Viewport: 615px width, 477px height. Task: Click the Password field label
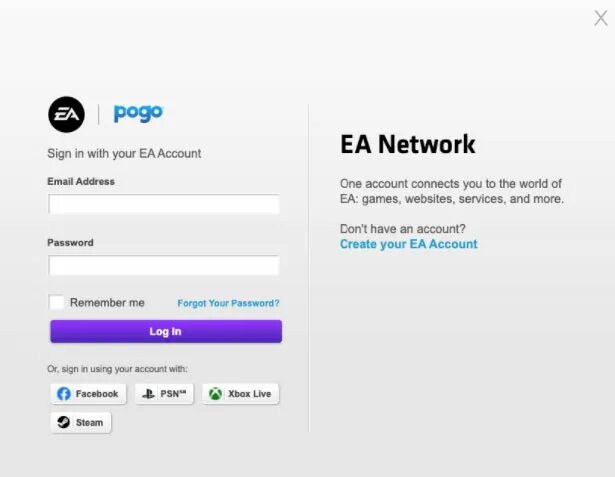[70, 243]
